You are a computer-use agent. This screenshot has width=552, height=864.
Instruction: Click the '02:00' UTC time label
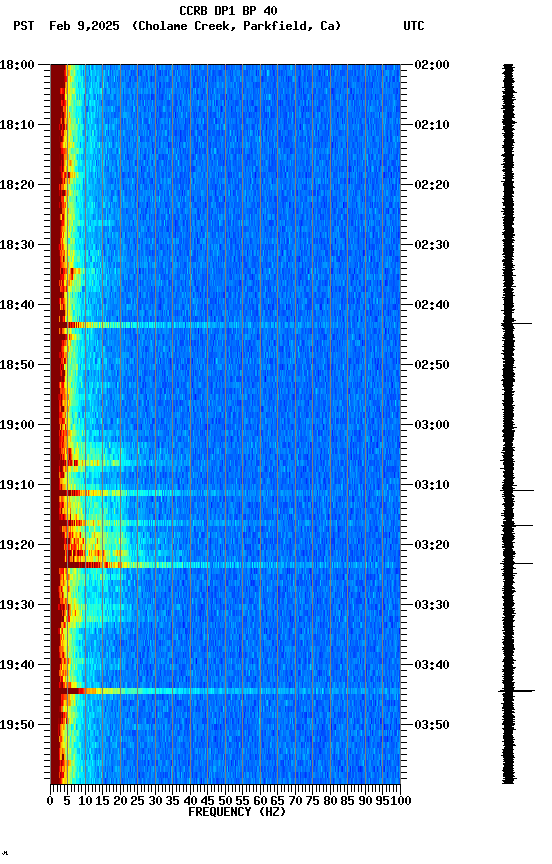tap(432, 65)
